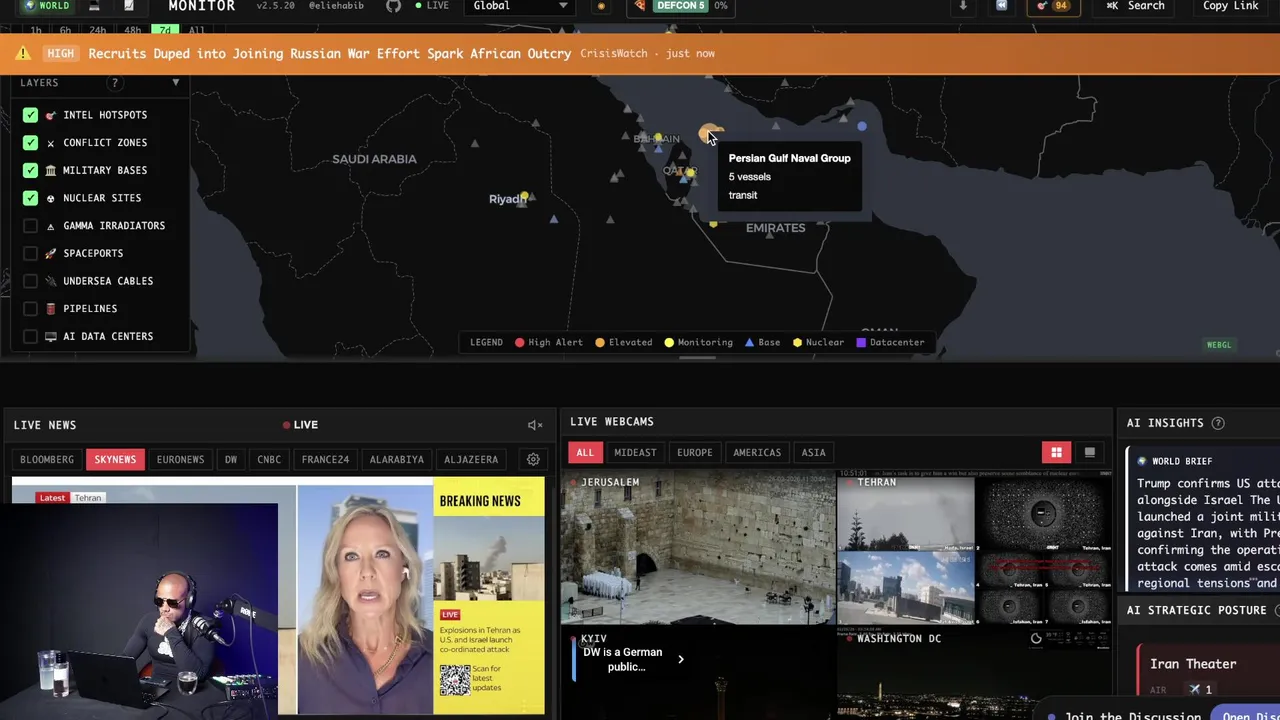Switch news to DW channel
The width and height of the screenshot is (1280, 720).
(x=231, y=459)
